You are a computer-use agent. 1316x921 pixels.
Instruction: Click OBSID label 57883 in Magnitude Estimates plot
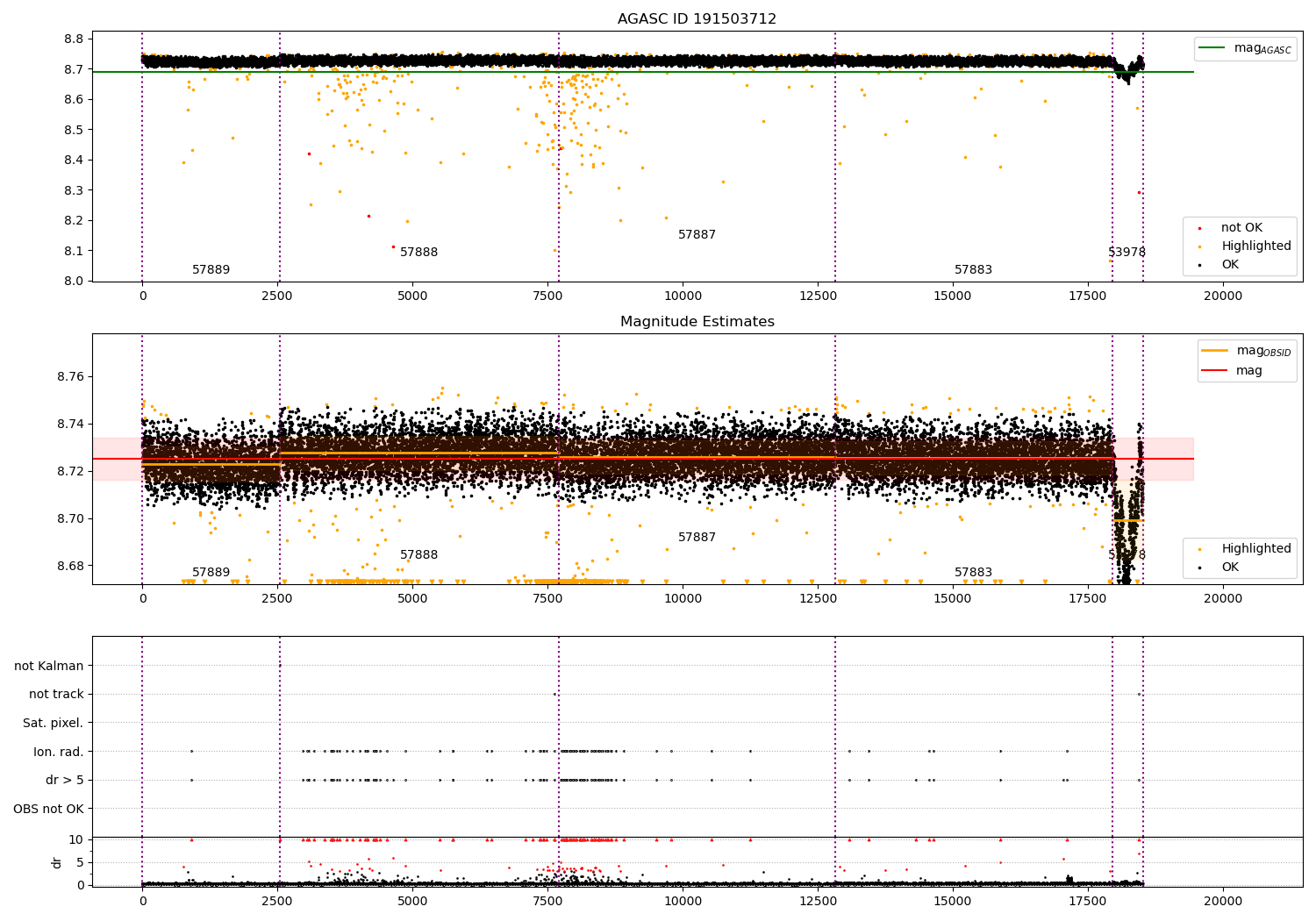[x=973, y=573]
